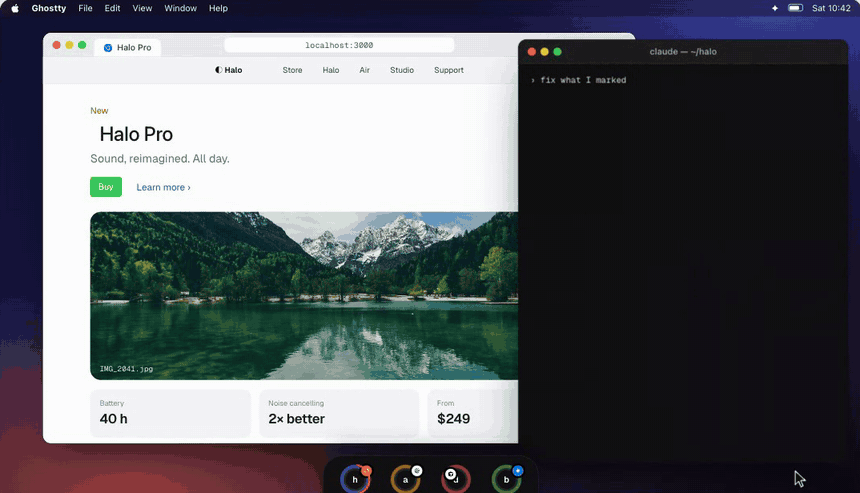Click the 'Sound, reimagined. All day.' tagline
Image resolution: width=860 pixels, height=493 pixels.
[x=160, y=158]
